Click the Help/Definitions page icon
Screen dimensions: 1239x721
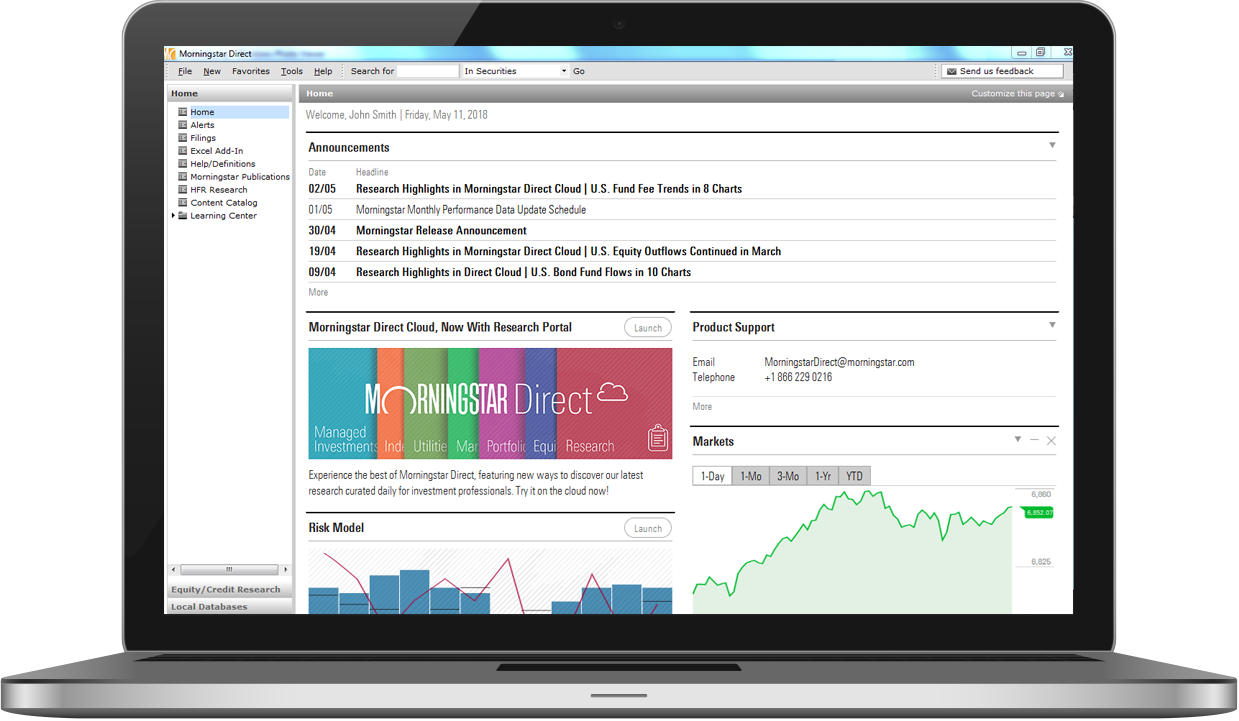(x=183, y=164)
